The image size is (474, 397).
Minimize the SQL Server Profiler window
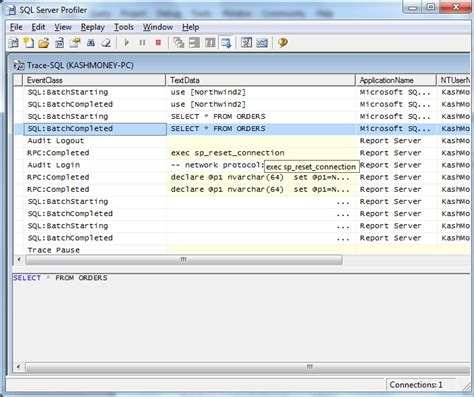tap(413, 7)
